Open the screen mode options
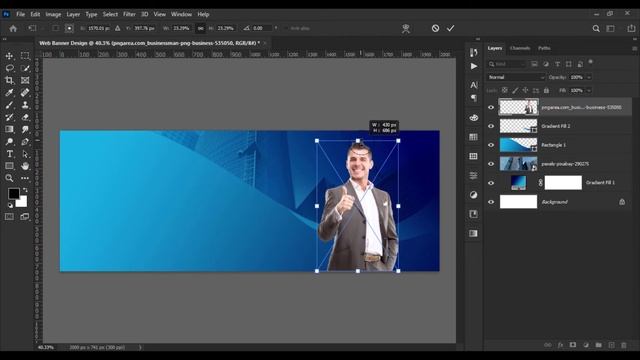Screen dimensions: 640x360 [25, 216]
